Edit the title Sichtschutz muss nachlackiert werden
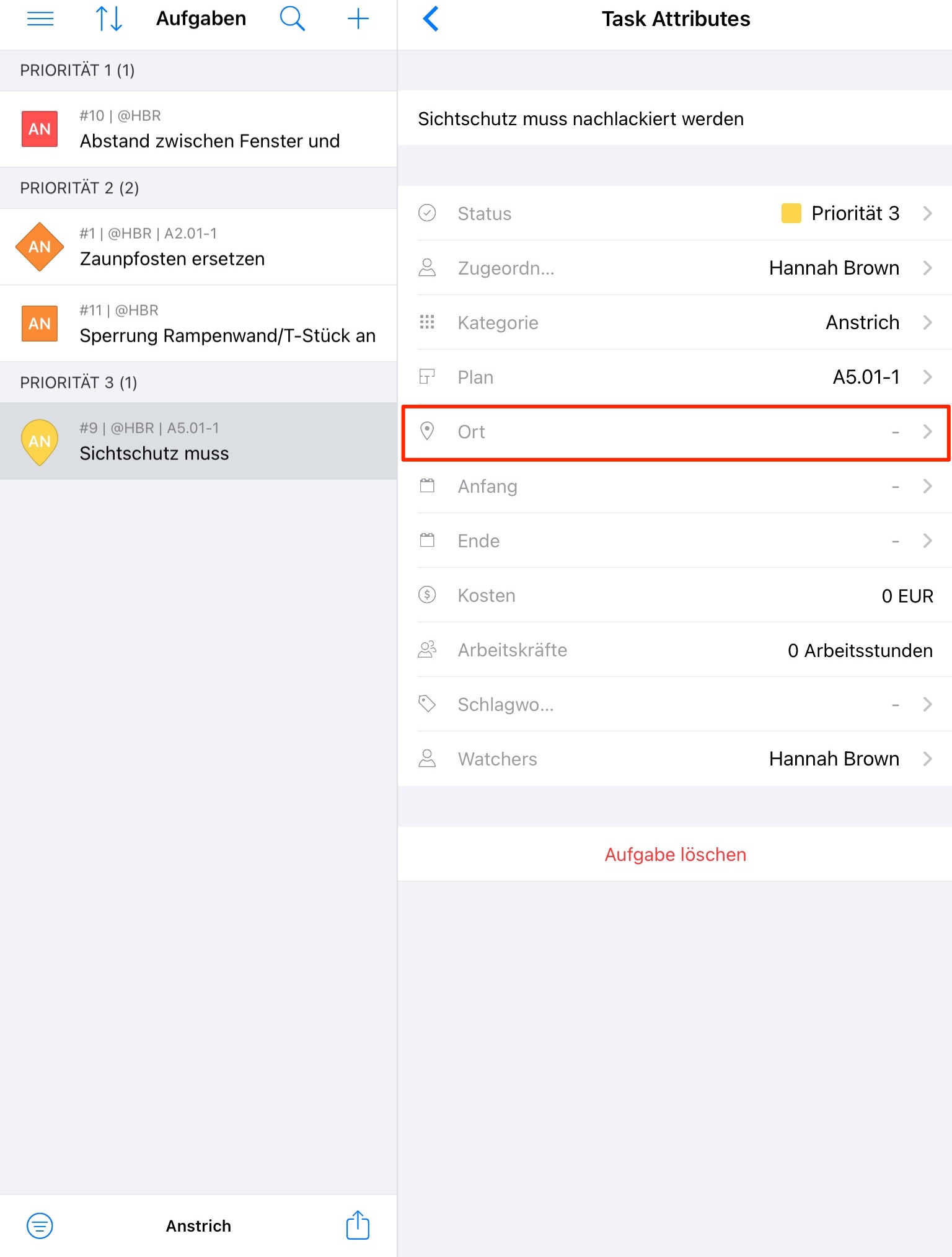 point(581,118)
